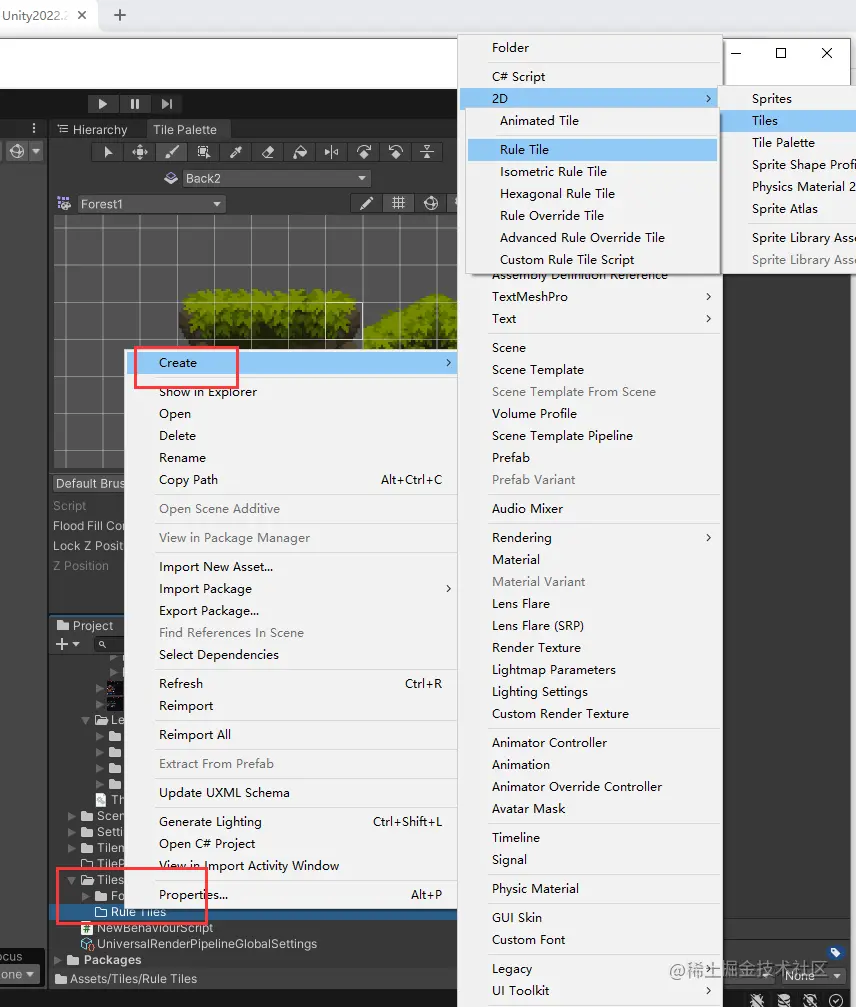Image resolution: width=856 pixels, height=1007 pixels.
Task: Toggle palette Edit pencil button
Action: click(x=367, y=204)
